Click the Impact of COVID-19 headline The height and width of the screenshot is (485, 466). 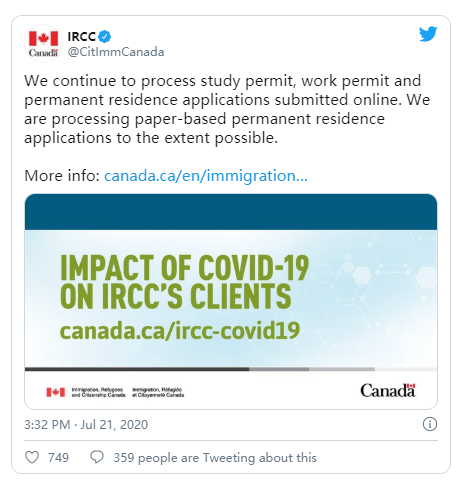click(x=185, y=282)
